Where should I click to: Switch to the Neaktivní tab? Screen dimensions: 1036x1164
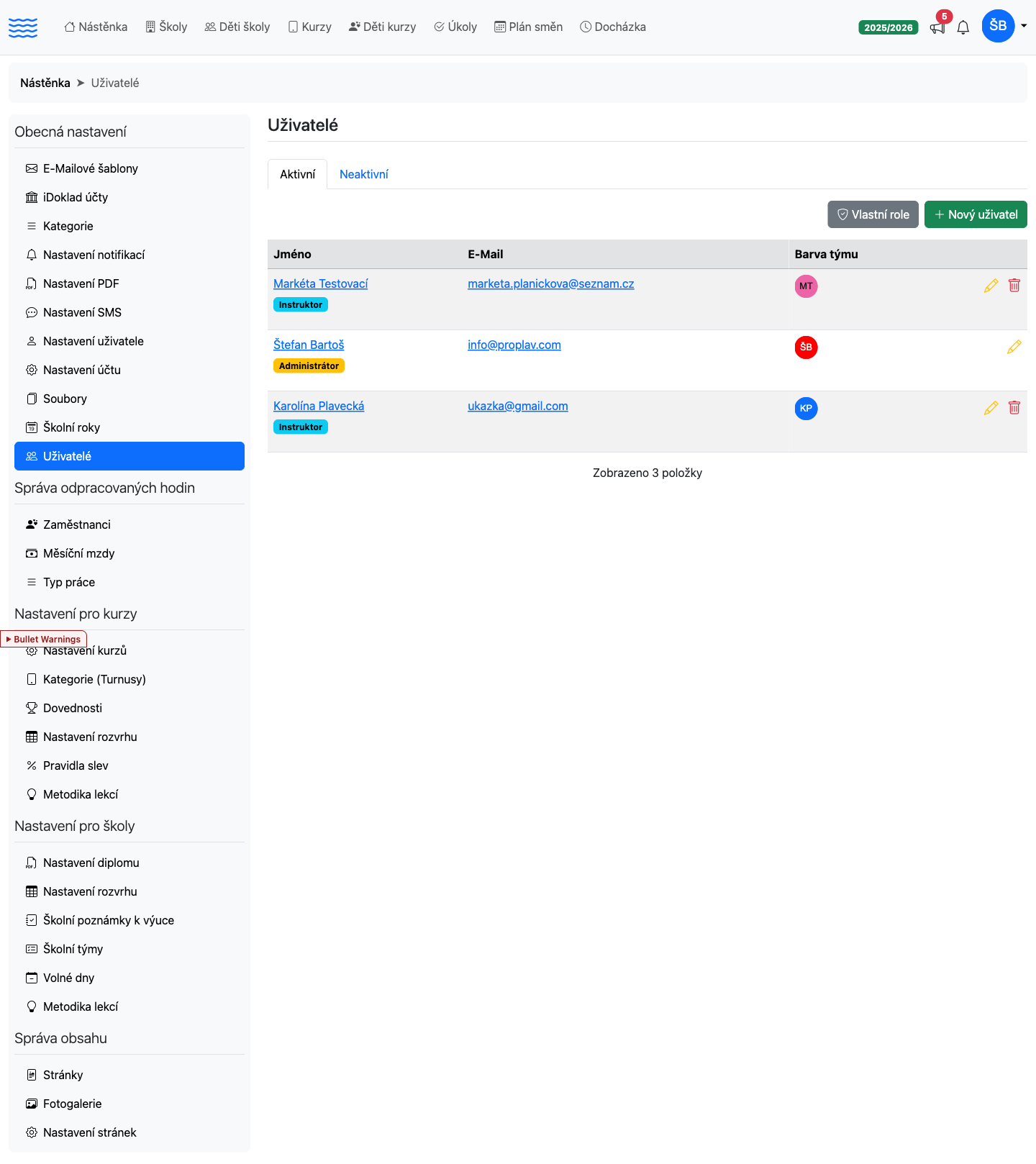(364, 174)
